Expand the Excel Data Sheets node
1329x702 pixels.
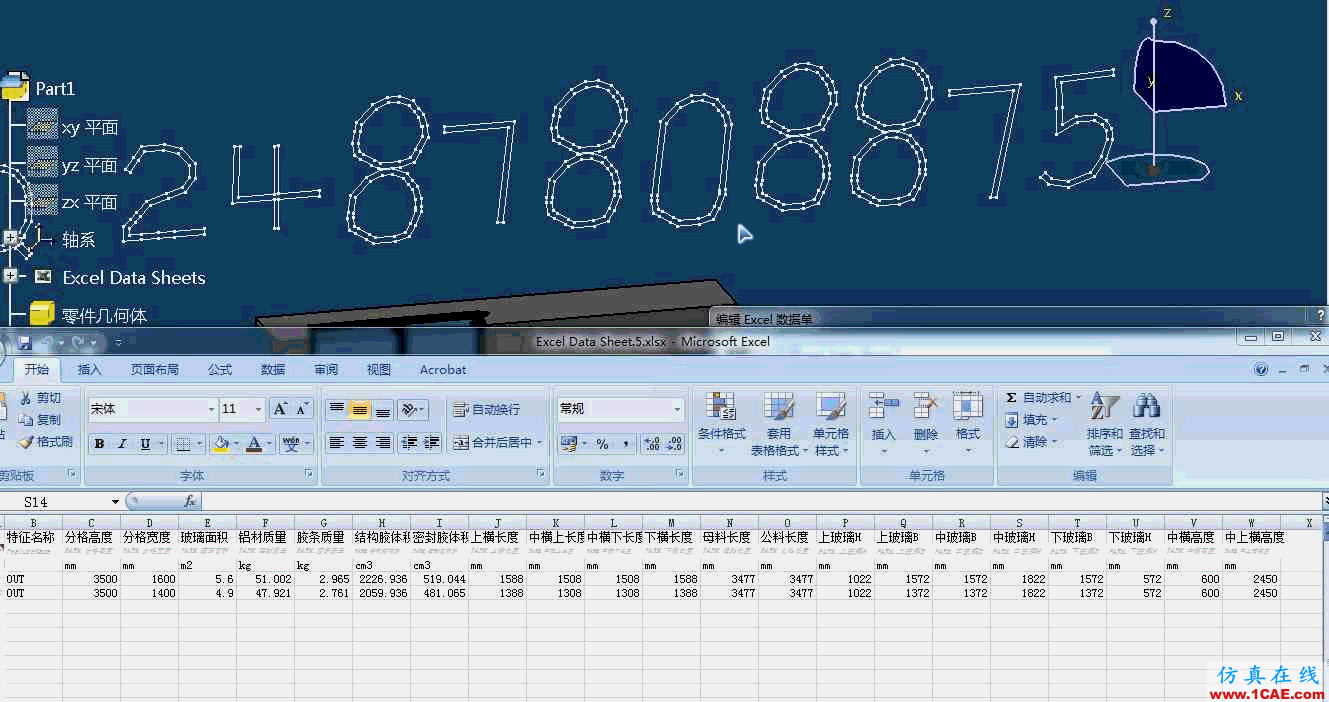point(11,276)
